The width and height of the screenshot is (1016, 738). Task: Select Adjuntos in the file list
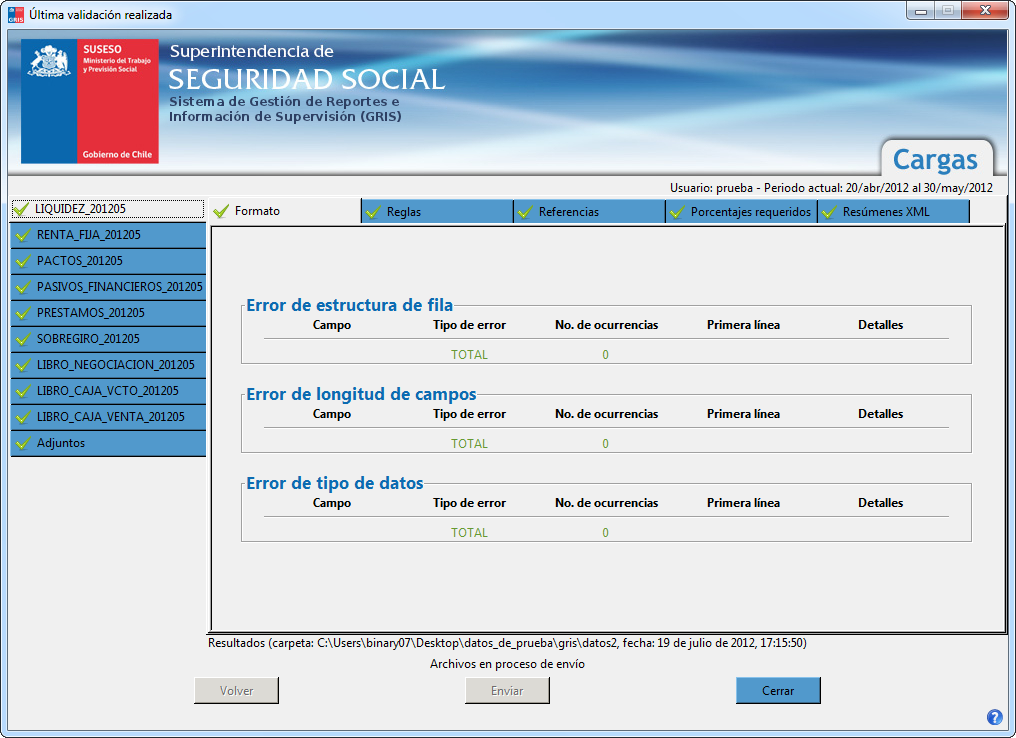[x=108, y=443]
